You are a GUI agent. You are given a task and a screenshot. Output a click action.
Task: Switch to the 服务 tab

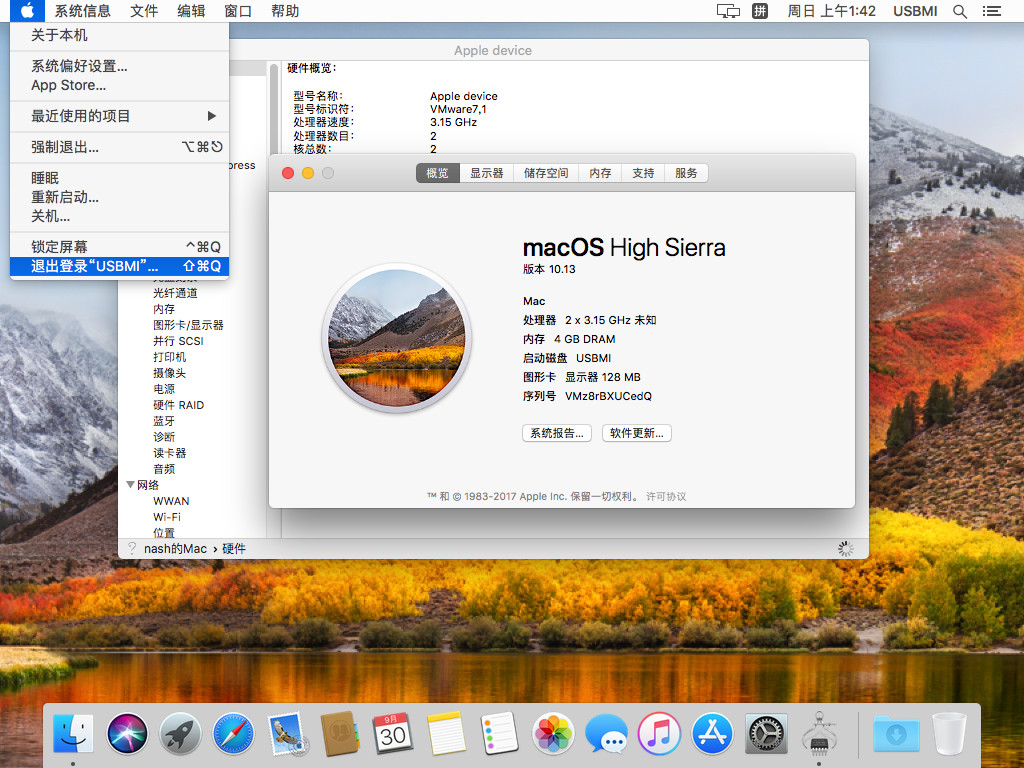(686, 173)
